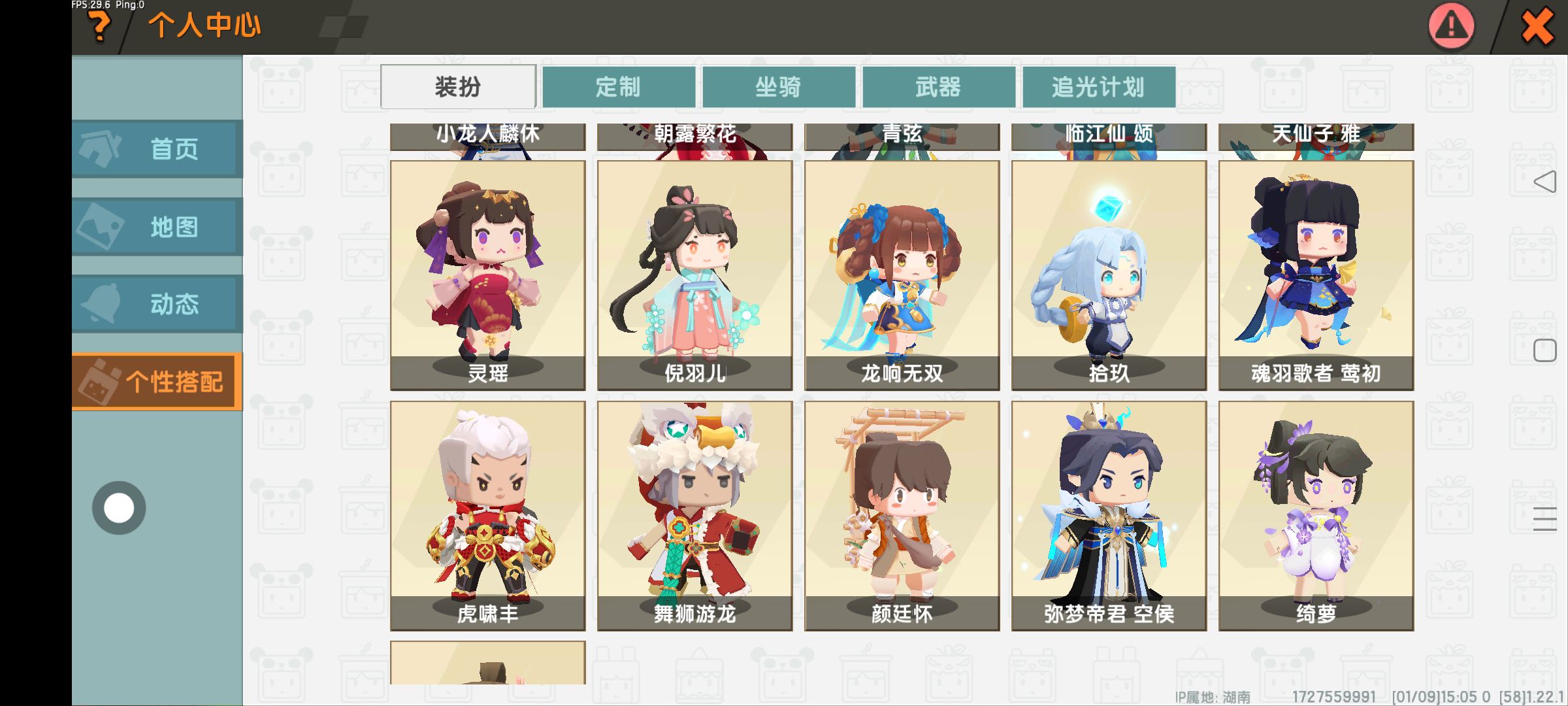The image size is (1568, 706).
Task: Select the 拾玖 skin thumbnail
Action: (x=1109, y=275)
